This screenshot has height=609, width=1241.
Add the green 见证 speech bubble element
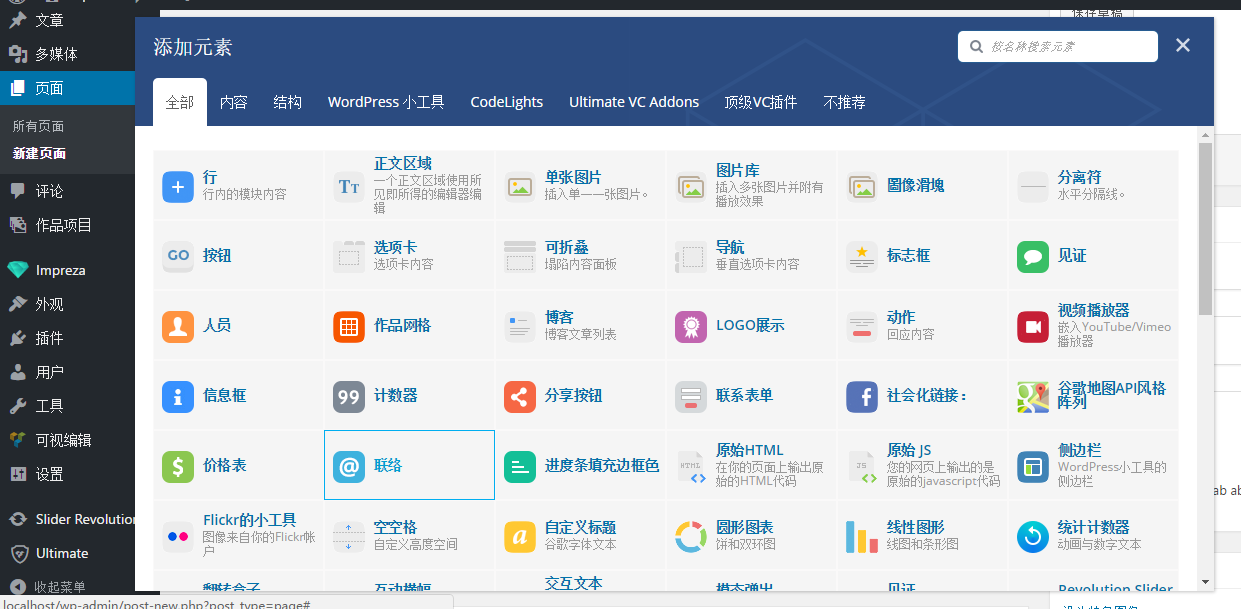coord(1032,256)
